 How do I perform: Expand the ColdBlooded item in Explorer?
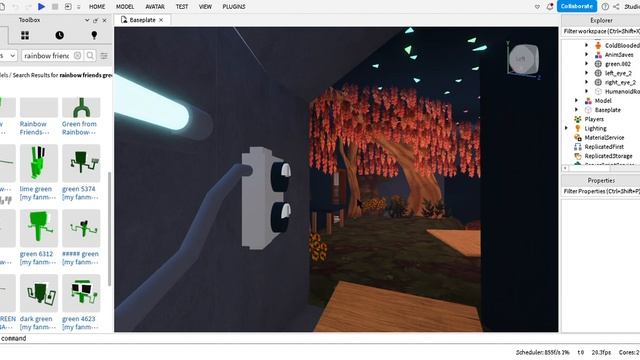pyautogui.click(x=587, y=45)
